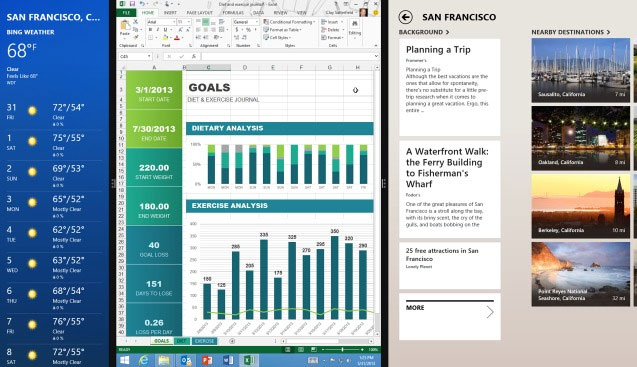Switch to the EXERCISE sheet tab
This screenshot has width=637, height=367.
coord(204,341)
